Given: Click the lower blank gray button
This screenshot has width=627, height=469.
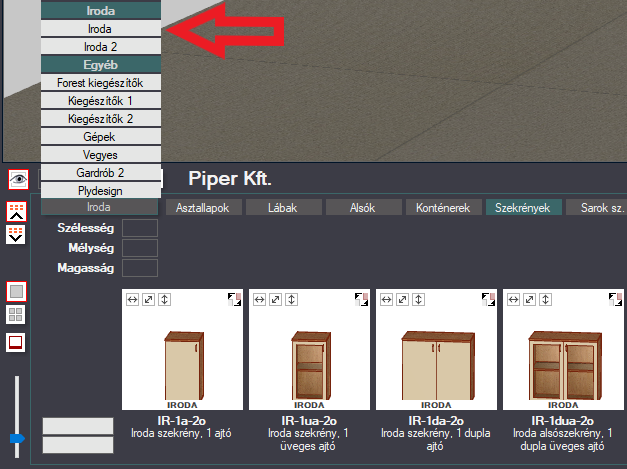Looking at the screenshot, I should point(78,445).
